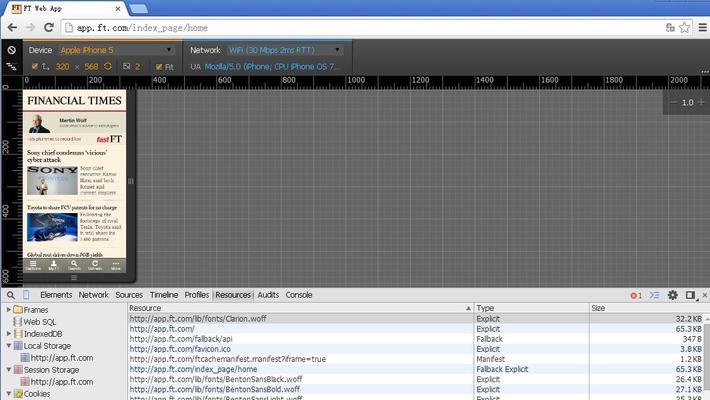
Task: Select Local Storage http://app.ft.com entry
Action: click(62, 358)
